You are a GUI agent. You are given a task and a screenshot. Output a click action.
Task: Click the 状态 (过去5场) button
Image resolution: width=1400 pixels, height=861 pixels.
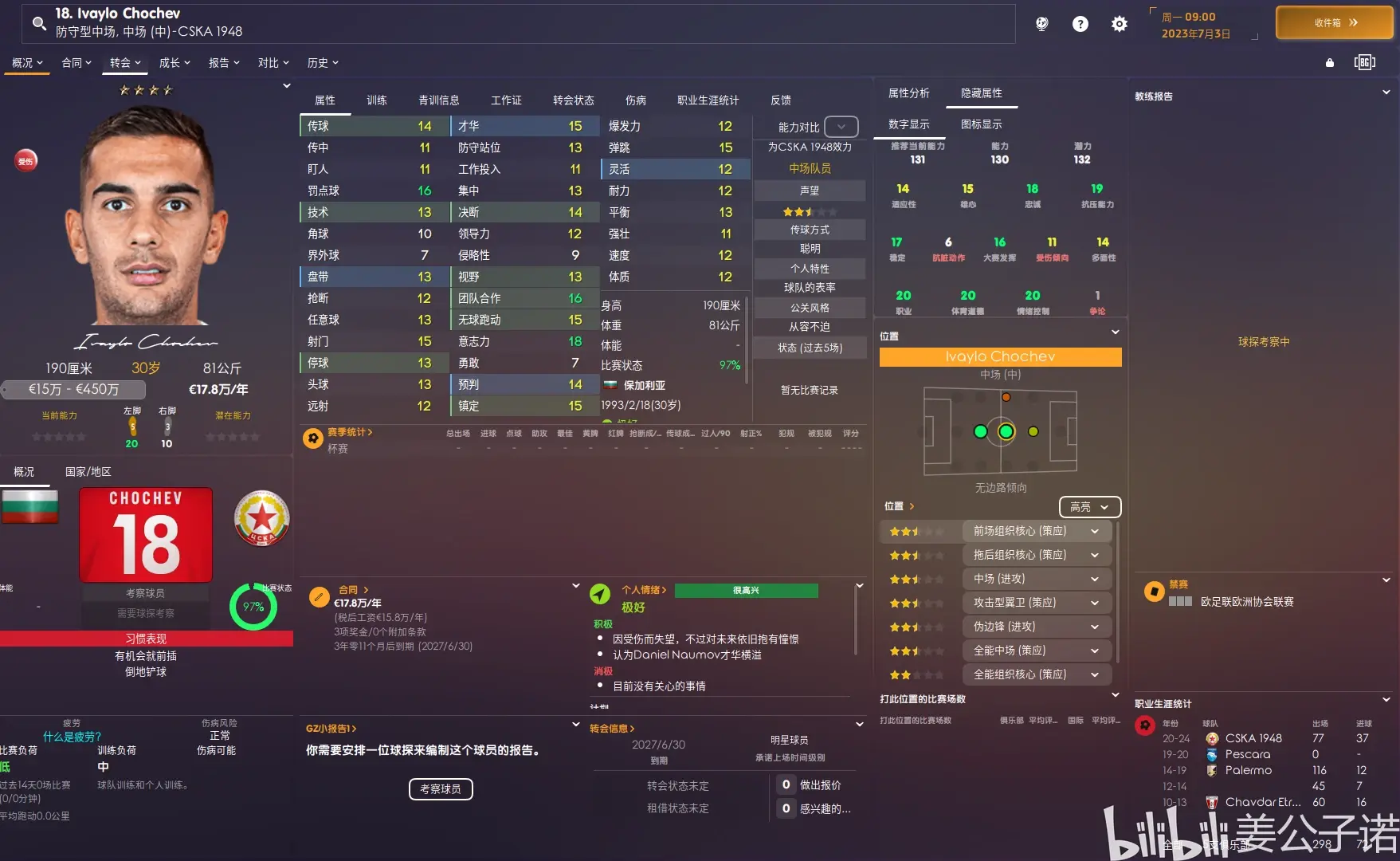pyautogui.click(x=810, y=348)
